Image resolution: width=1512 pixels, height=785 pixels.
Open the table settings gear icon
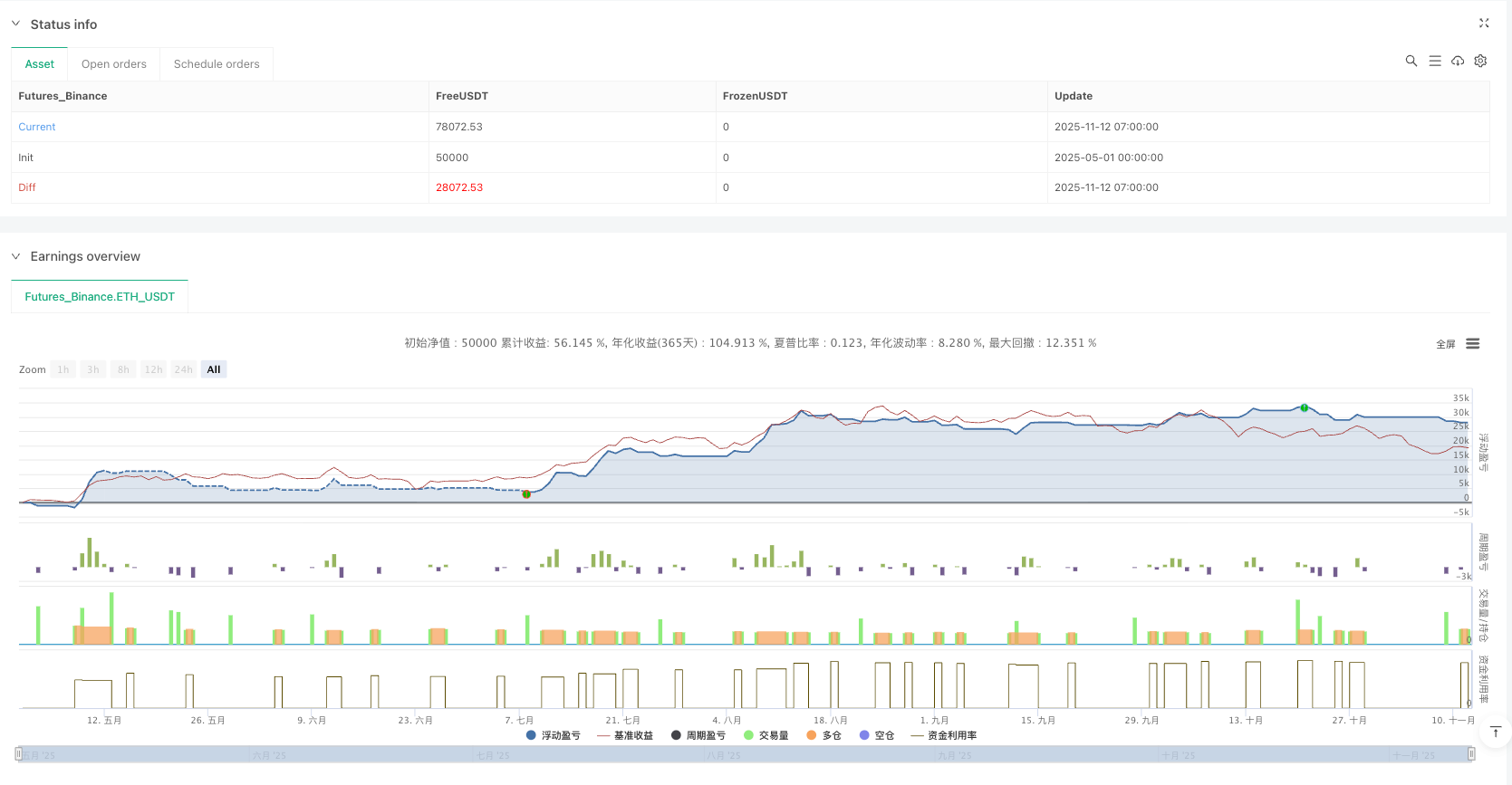click(x=1480, y=61)
